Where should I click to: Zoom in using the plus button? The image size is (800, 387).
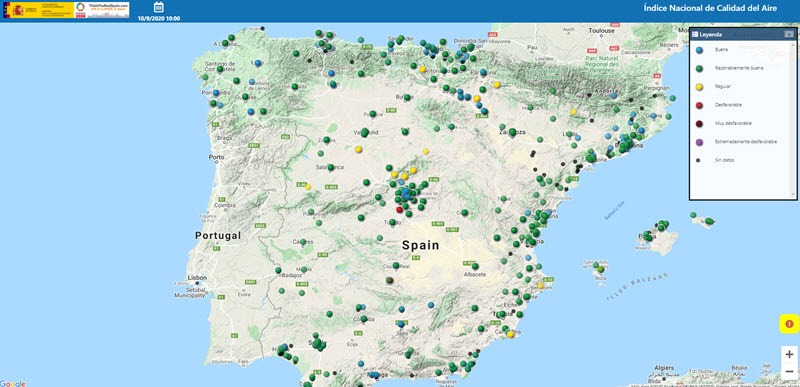point(789,354)
